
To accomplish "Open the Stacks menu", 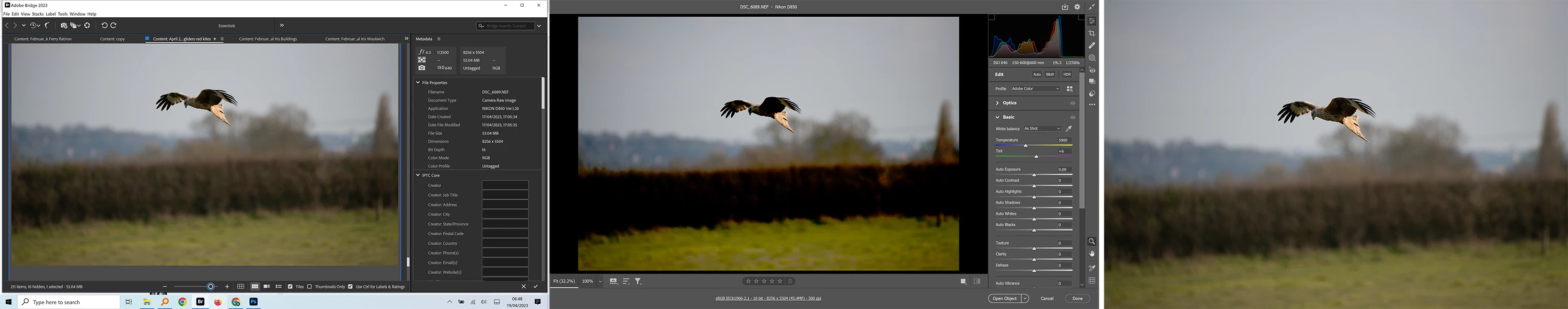I will point(38,14).
